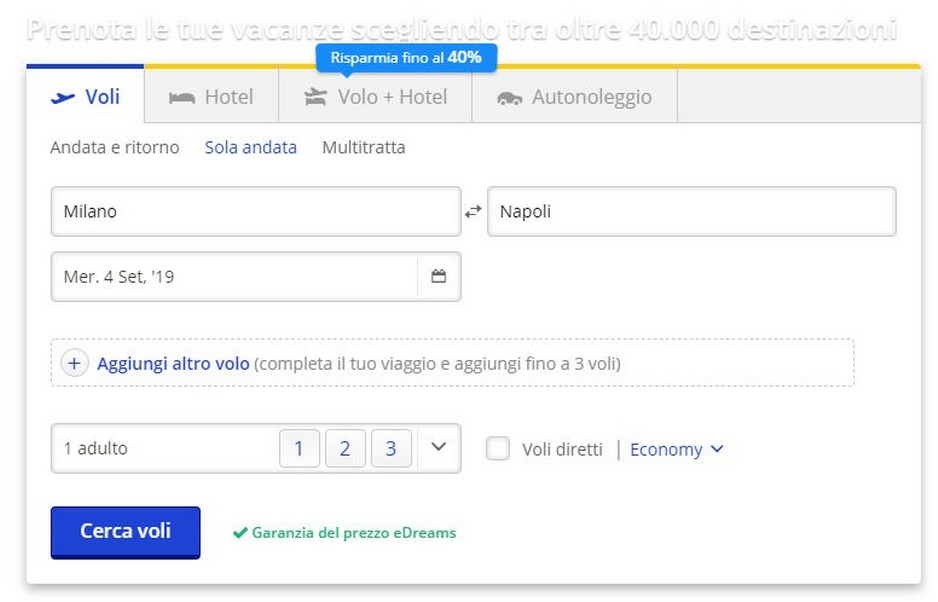Click the airplane icon on the Voli tab
The width and height of the screenshot is (938, 602).
[63, 97]
